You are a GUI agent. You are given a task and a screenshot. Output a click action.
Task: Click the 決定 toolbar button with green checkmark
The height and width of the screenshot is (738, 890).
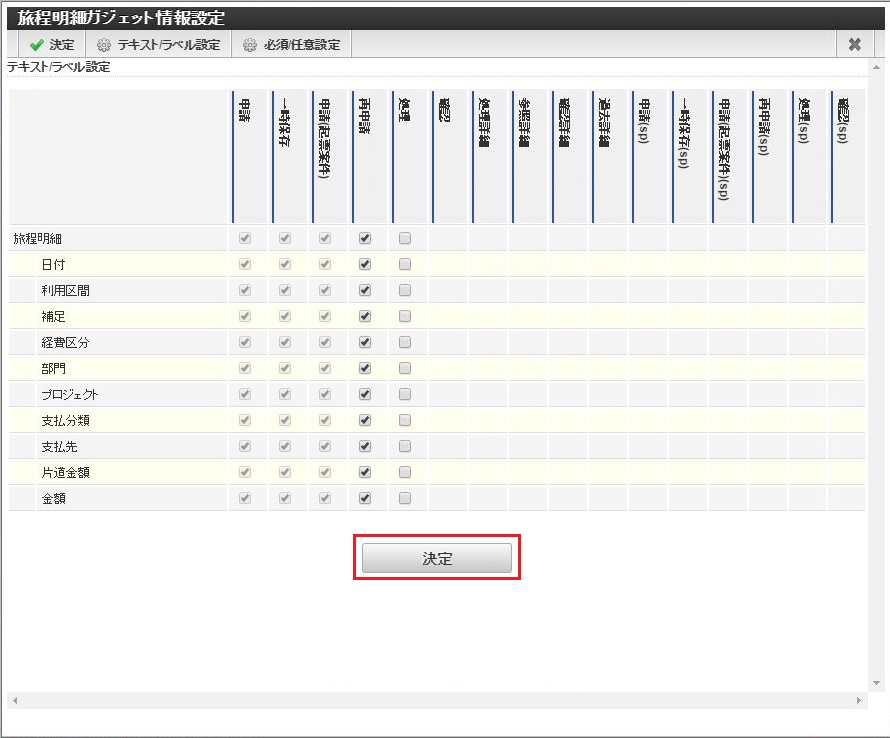(x=52, y=45)
